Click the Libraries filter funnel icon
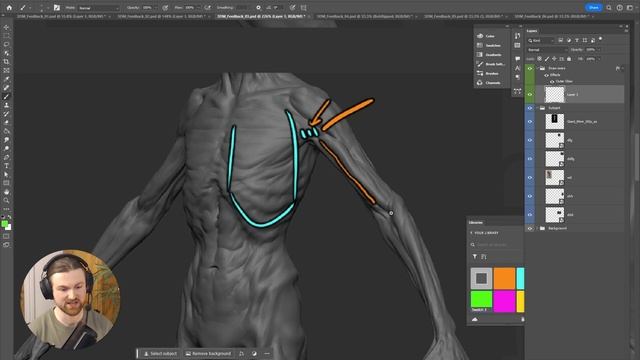Viewport: 640px width, 360px height. point(475,256)
